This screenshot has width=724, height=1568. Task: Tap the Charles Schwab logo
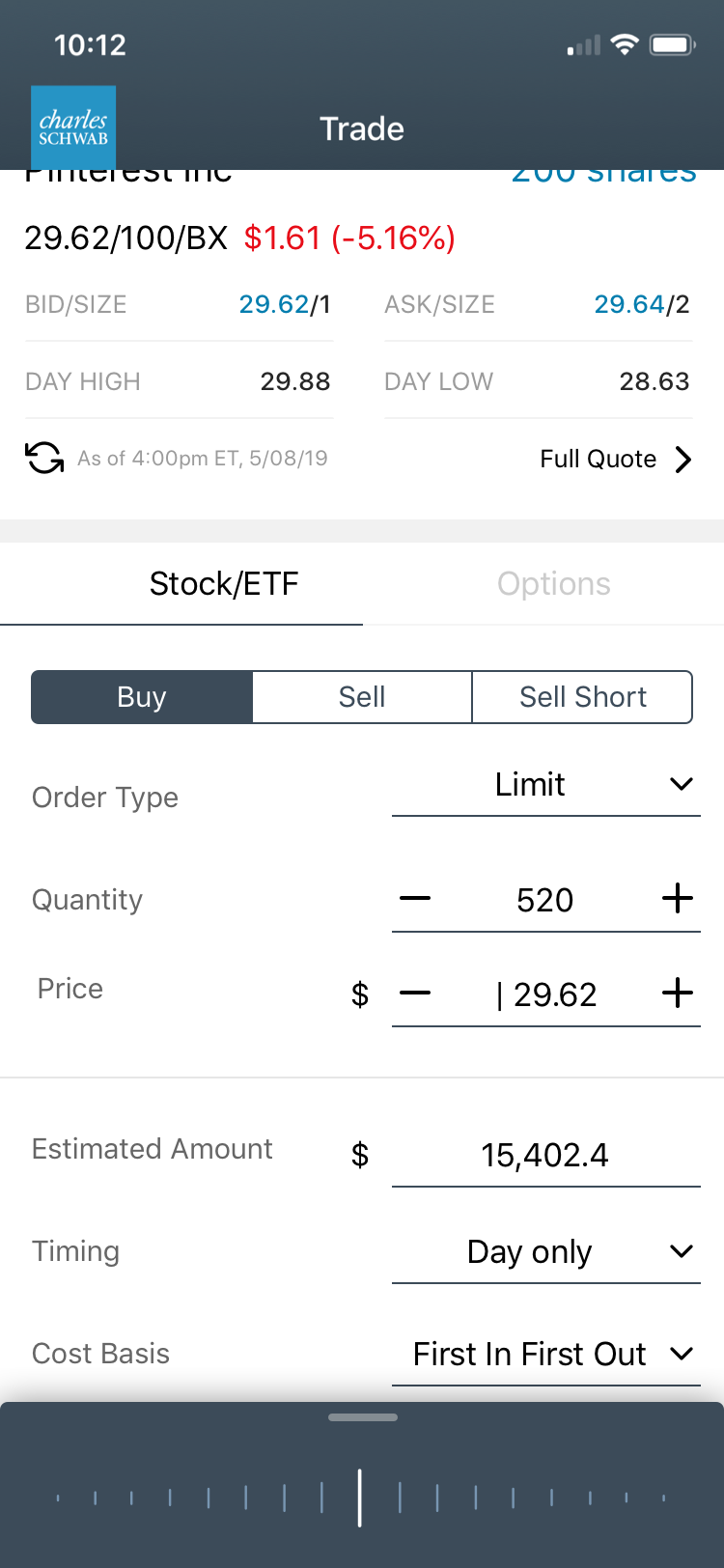tap(73, 127)
